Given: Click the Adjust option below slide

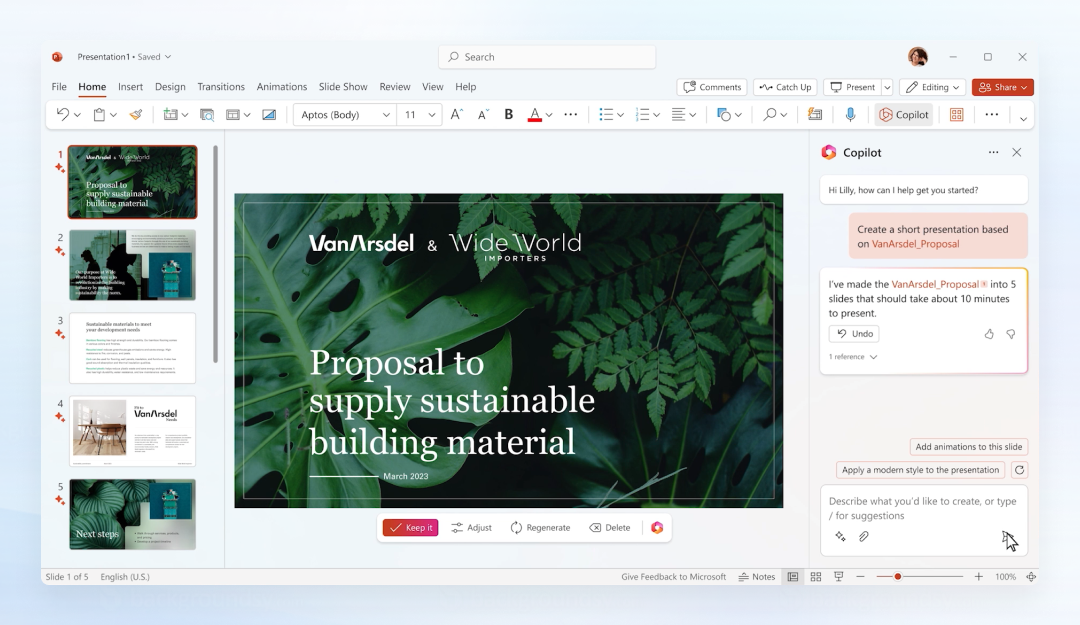Looking at the screenshot, I should coord(472,528).
